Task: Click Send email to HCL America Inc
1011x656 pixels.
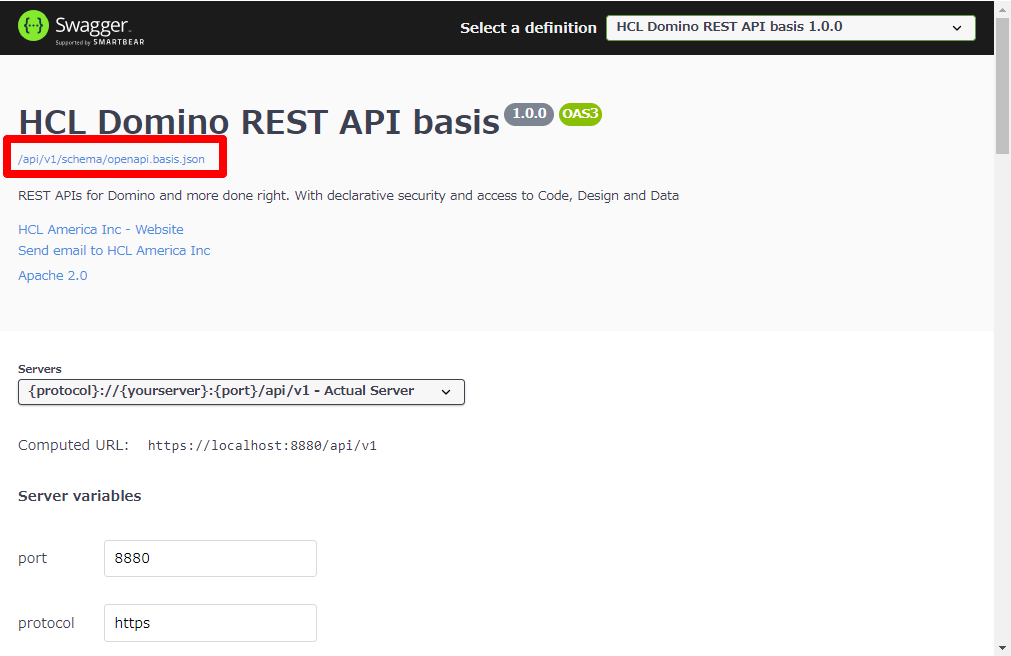Action: point(114,250)
